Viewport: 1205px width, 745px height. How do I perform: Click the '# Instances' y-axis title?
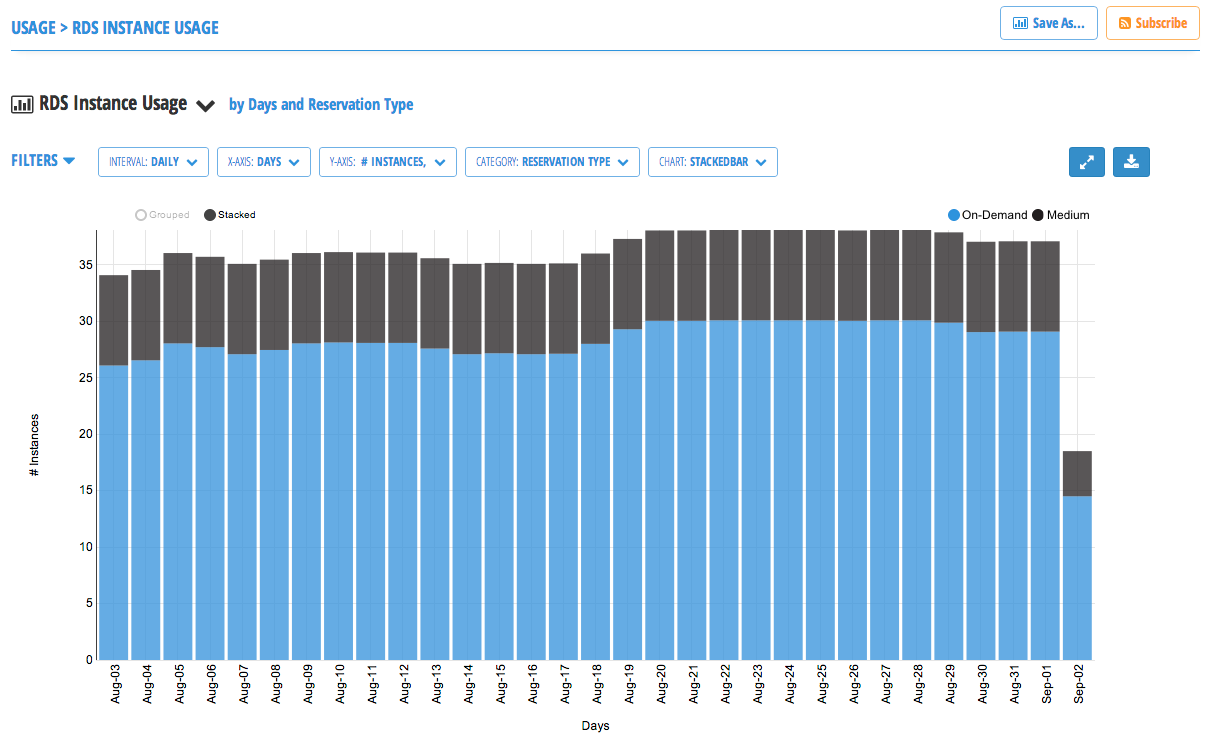point(34,444)
